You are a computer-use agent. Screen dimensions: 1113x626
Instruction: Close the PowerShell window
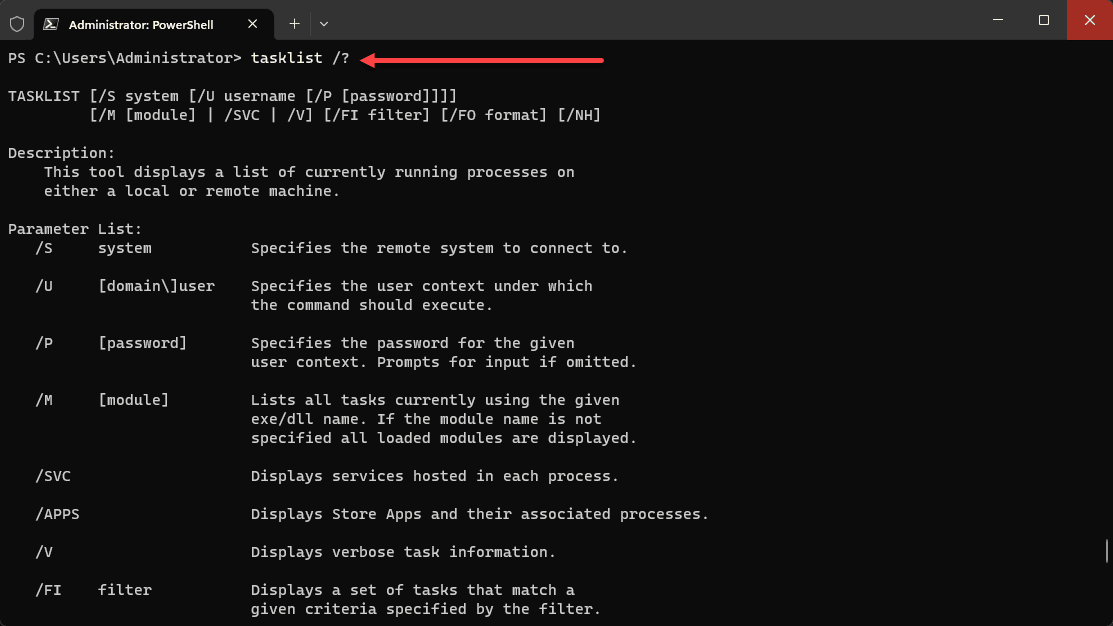click(1090, 20)
